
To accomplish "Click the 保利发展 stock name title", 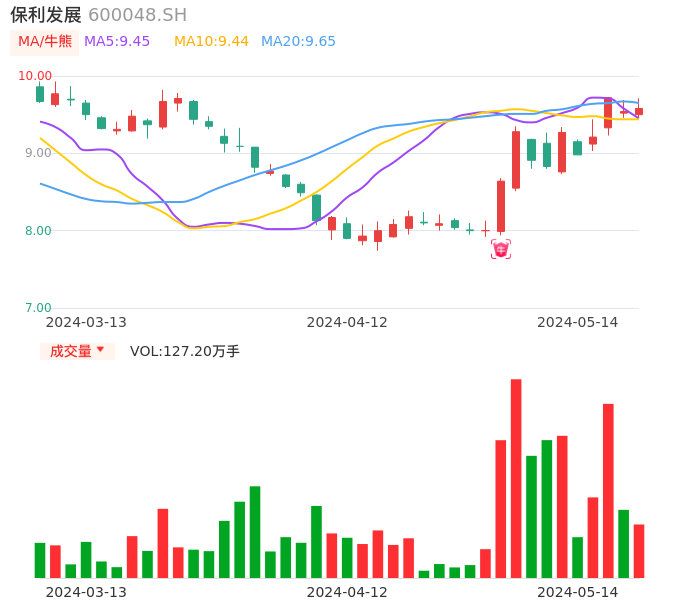I will [46, 15].
